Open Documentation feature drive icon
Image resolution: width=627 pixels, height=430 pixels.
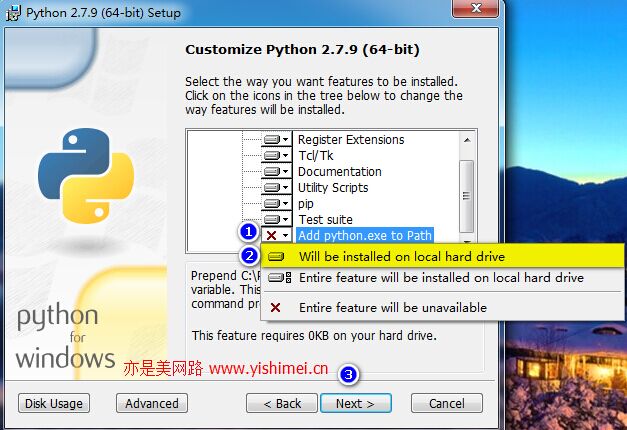272,172
